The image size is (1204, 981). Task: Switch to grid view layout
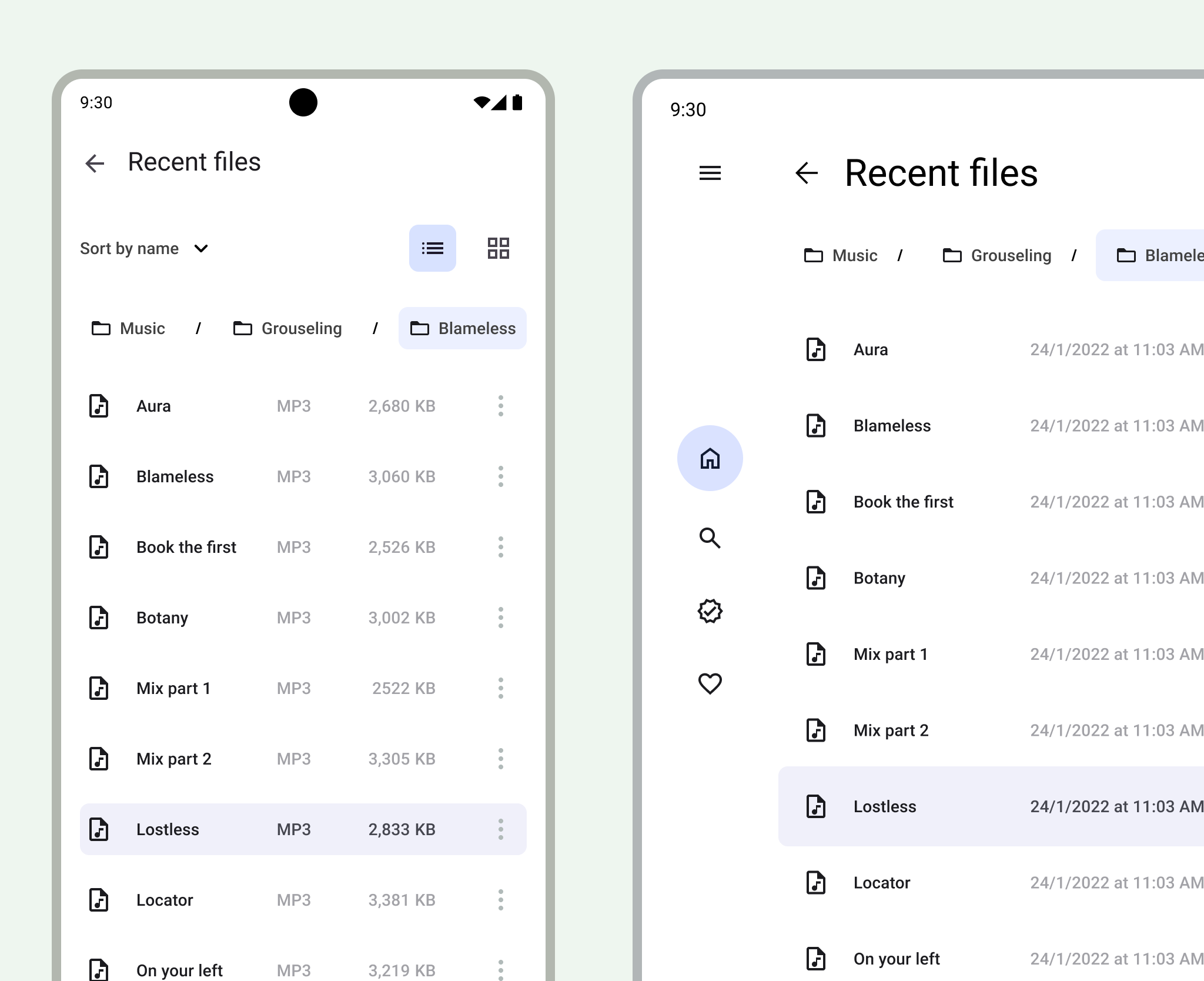point(498,247)
